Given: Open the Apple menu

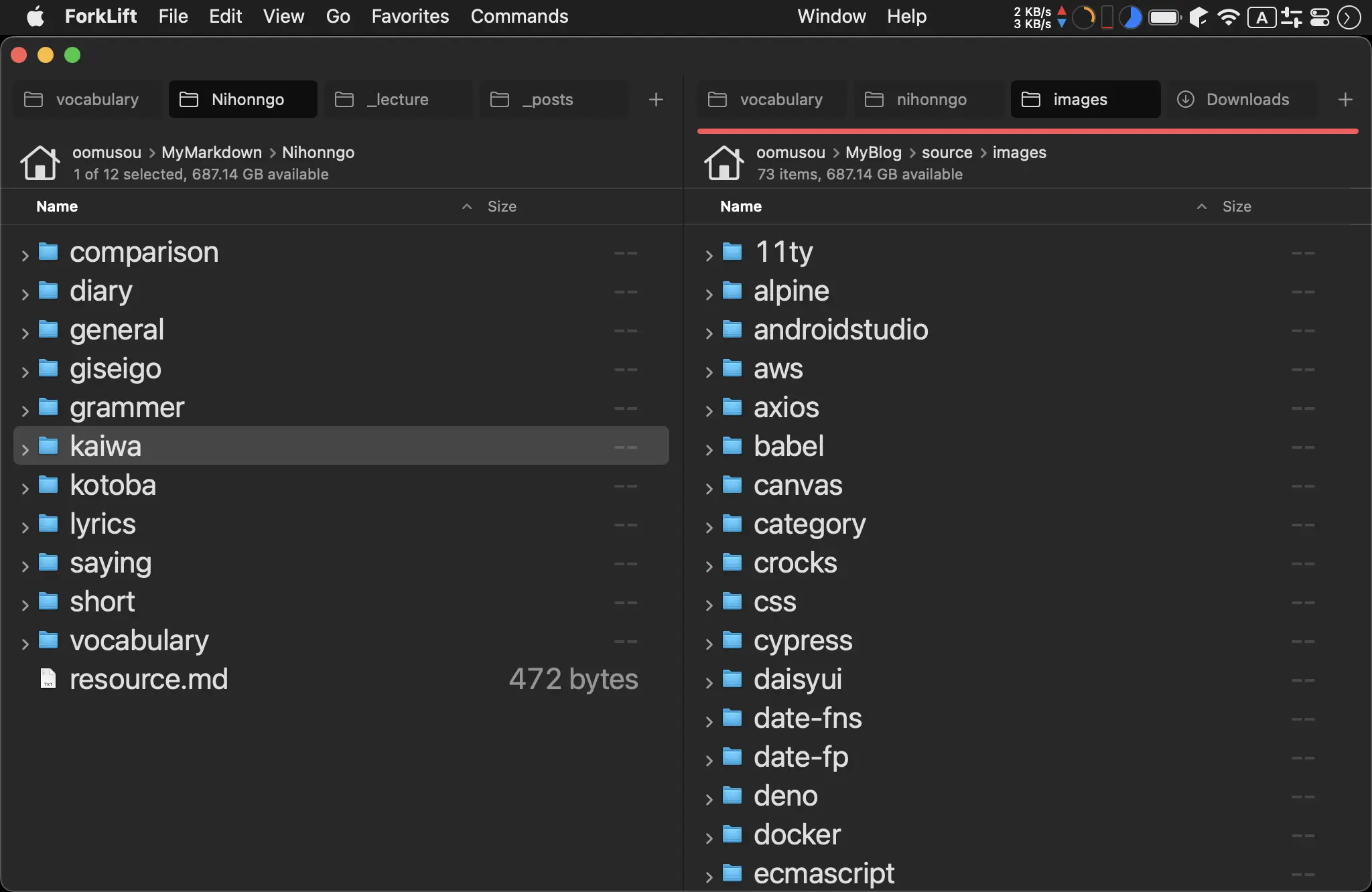Looking at the screenshot, I should (35, 16).
